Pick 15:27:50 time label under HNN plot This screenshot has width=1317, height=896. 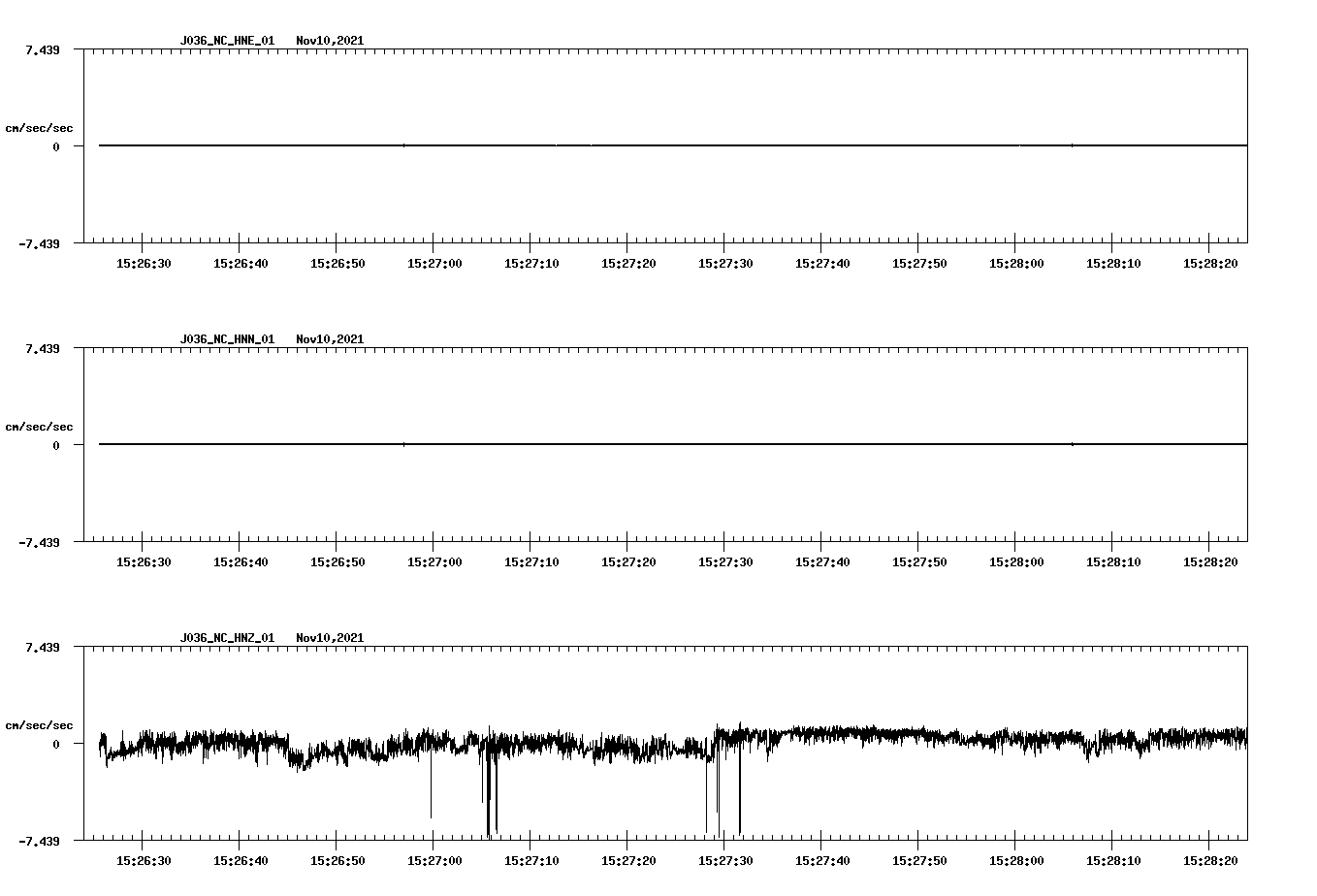(919, 562)
